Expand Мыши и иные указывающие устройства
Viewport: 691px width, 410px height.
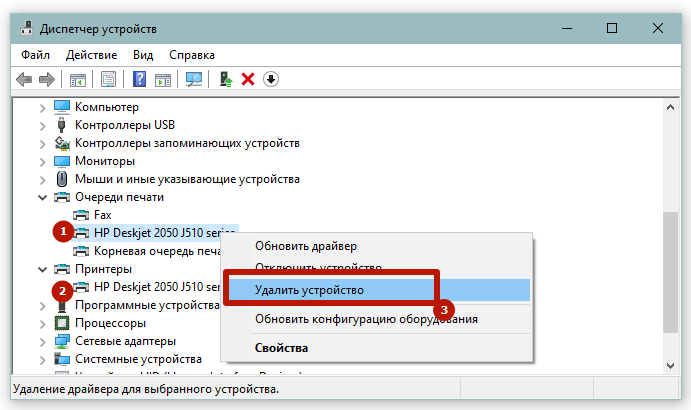point(43,180)
